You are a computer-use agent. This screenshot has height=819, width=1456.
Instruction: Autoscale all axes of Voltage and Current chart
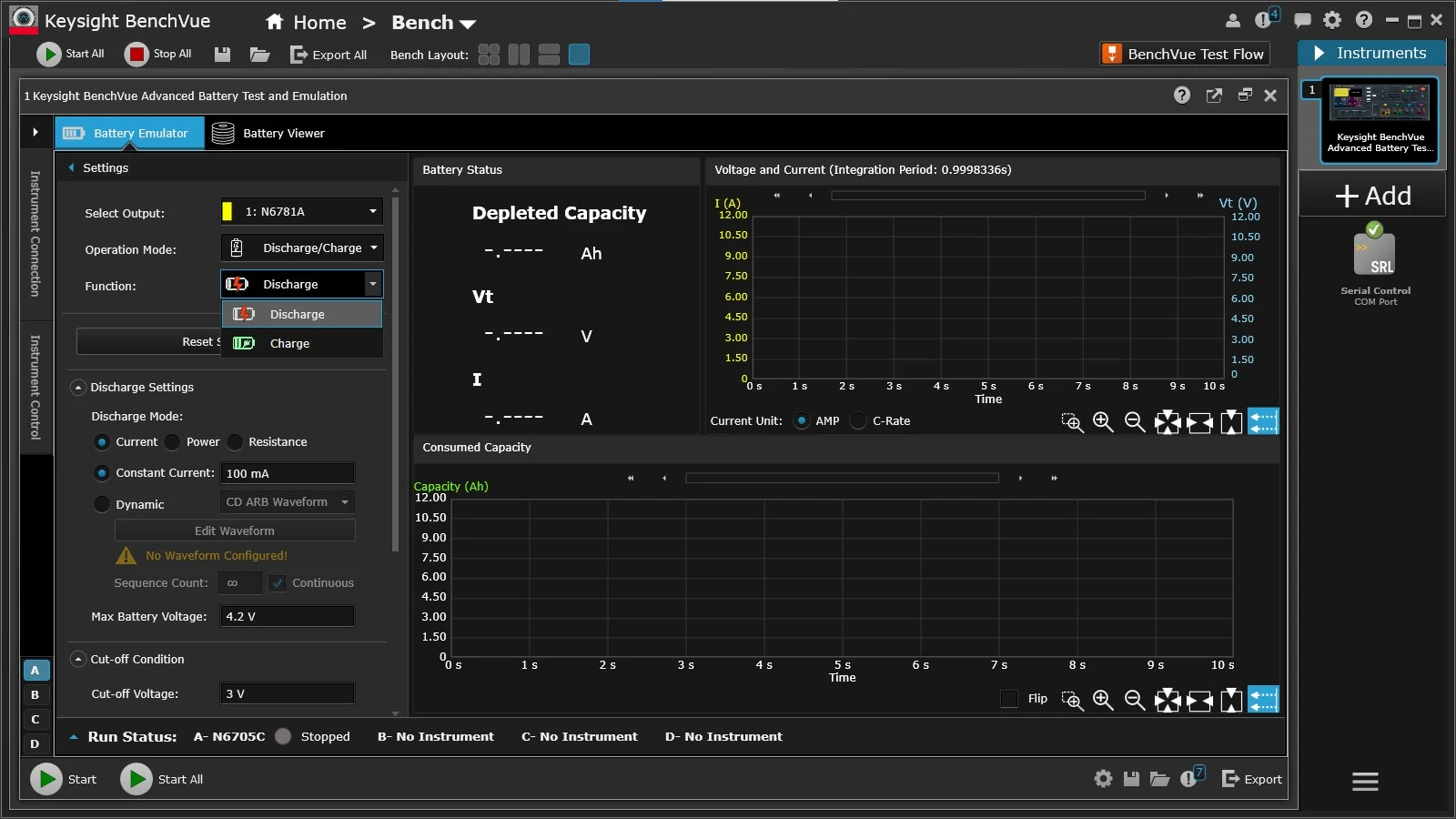coord(1168,421)
